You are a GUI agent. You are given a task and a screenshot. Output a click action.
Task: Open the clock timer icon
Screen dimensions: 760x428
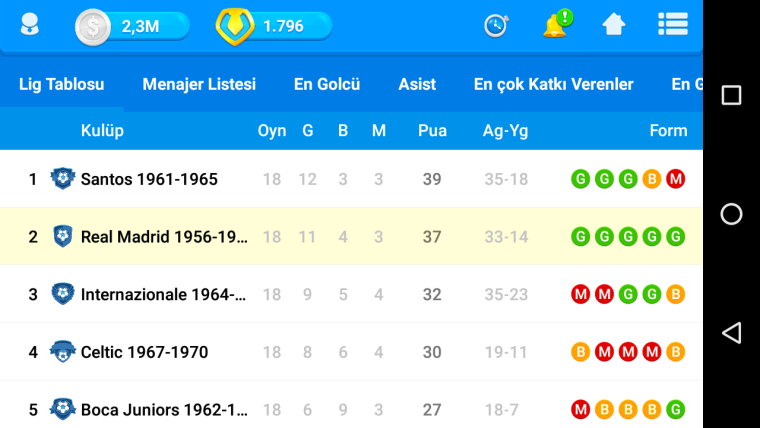(496, 25)
